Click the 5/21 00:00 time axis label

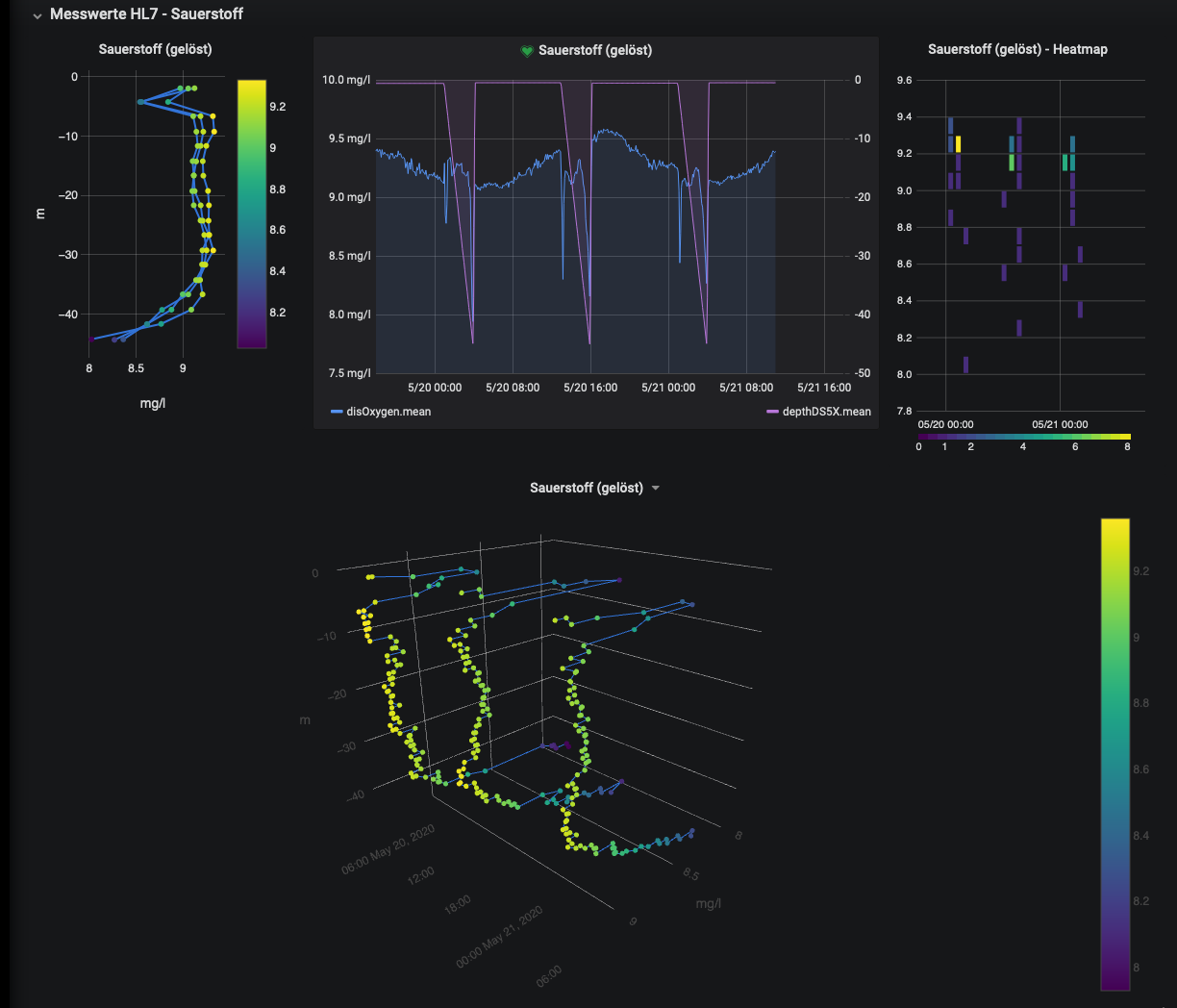tap(668, 388)
